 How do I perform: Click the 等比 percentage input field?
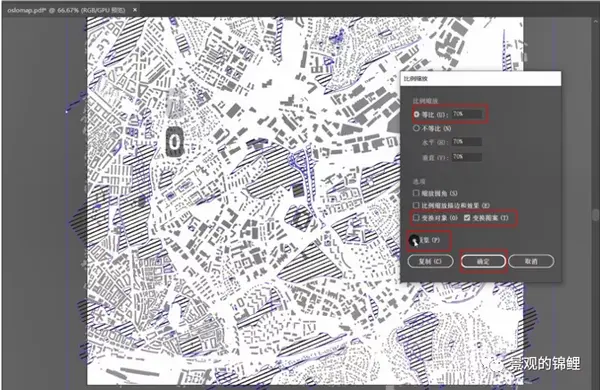[x=466, y=114]
